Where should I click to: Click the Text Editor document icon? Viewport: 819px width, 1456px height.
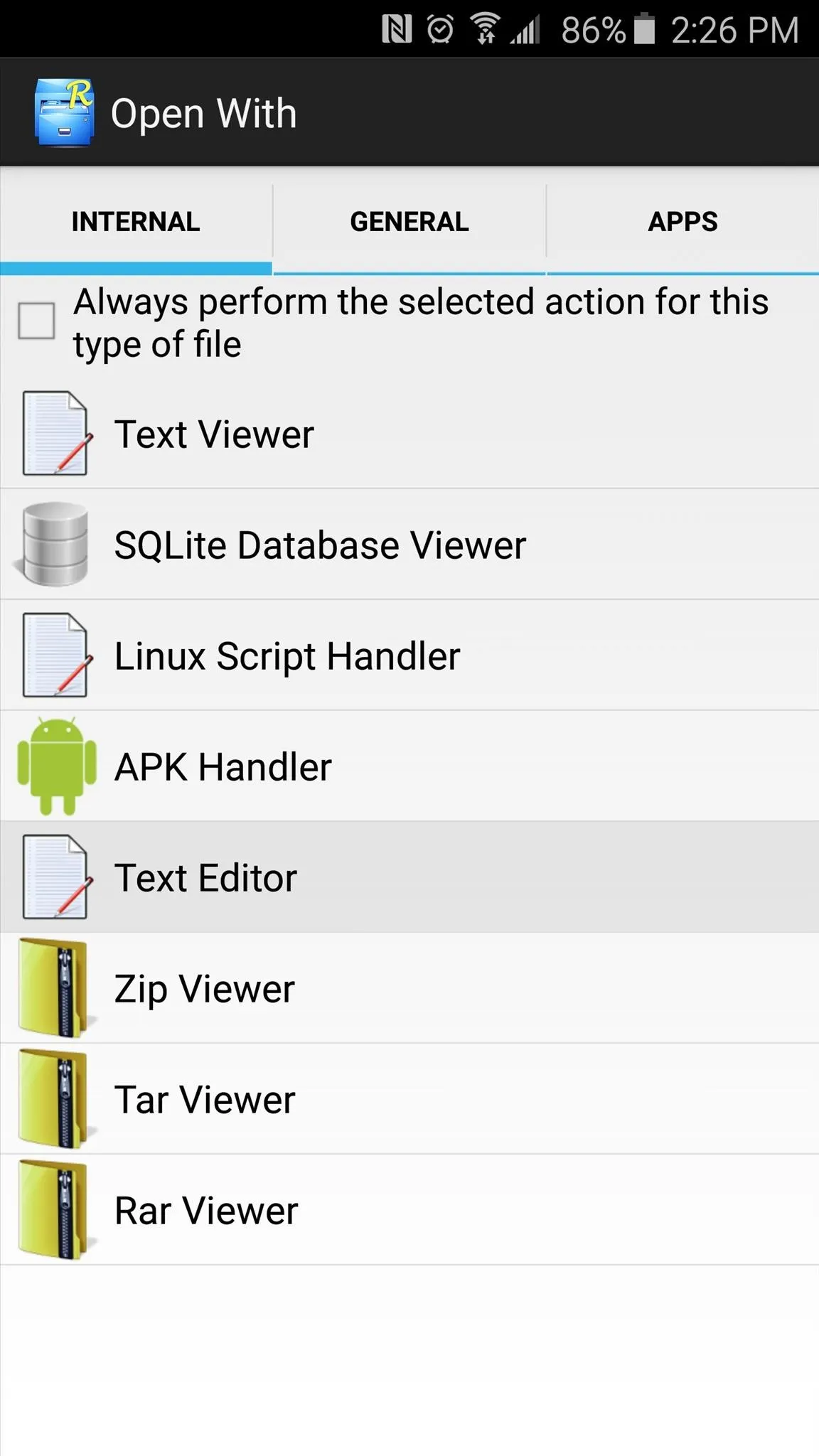click(55, 877)
